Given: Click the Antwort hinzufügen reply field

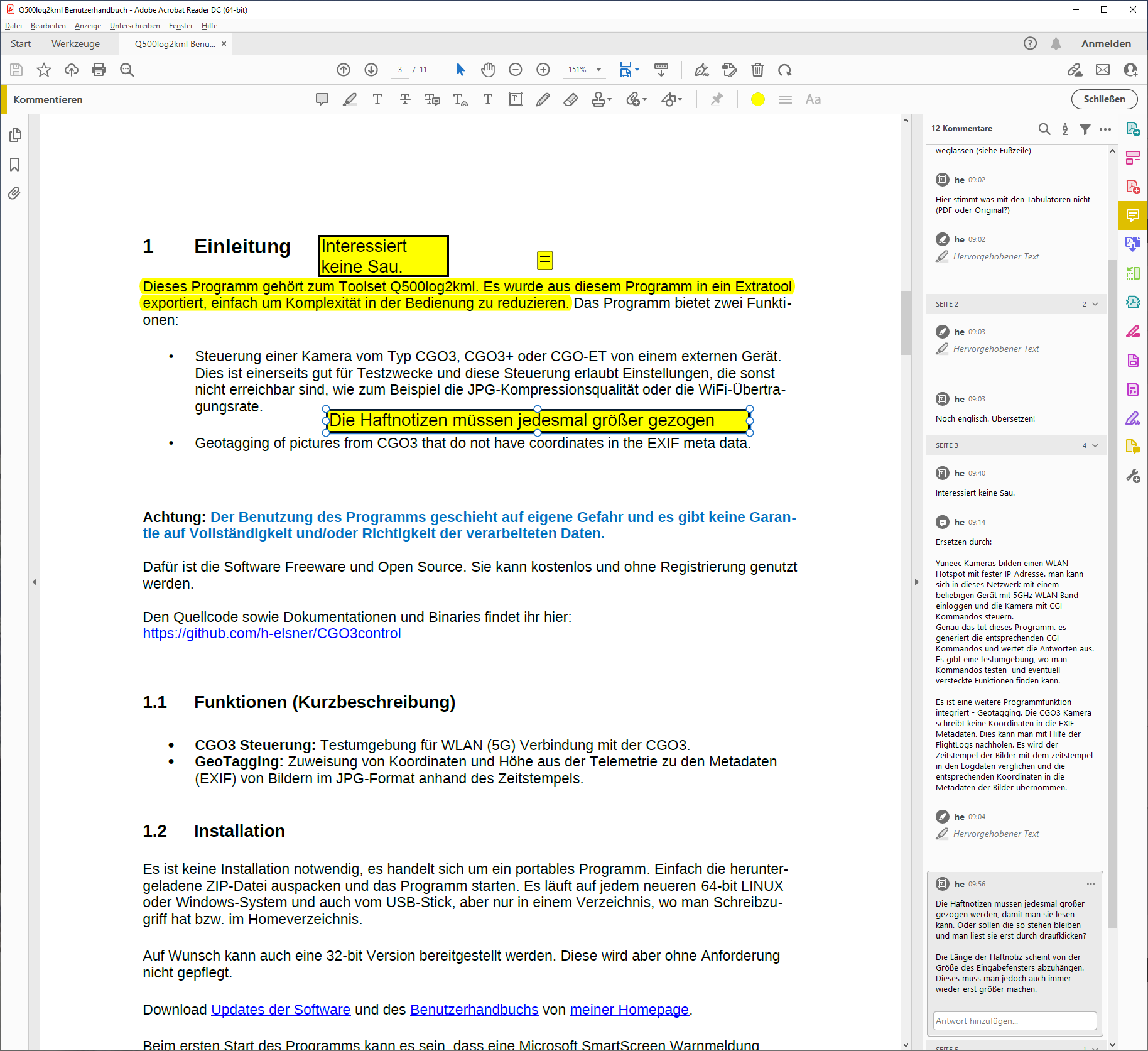Looking at the screenshot, I should [1014, 1021].
